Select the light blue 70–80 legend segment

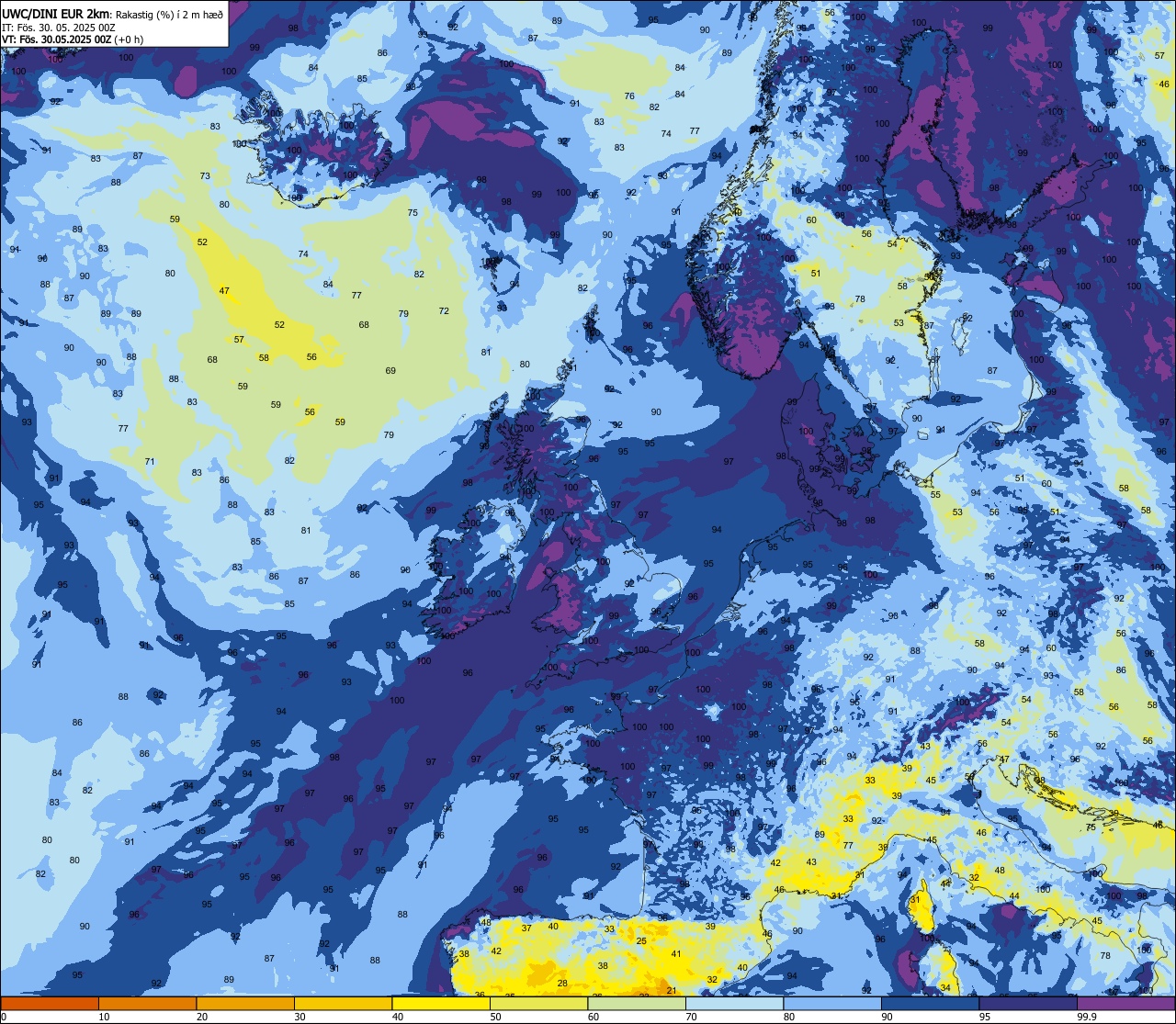pos(734,1003)
